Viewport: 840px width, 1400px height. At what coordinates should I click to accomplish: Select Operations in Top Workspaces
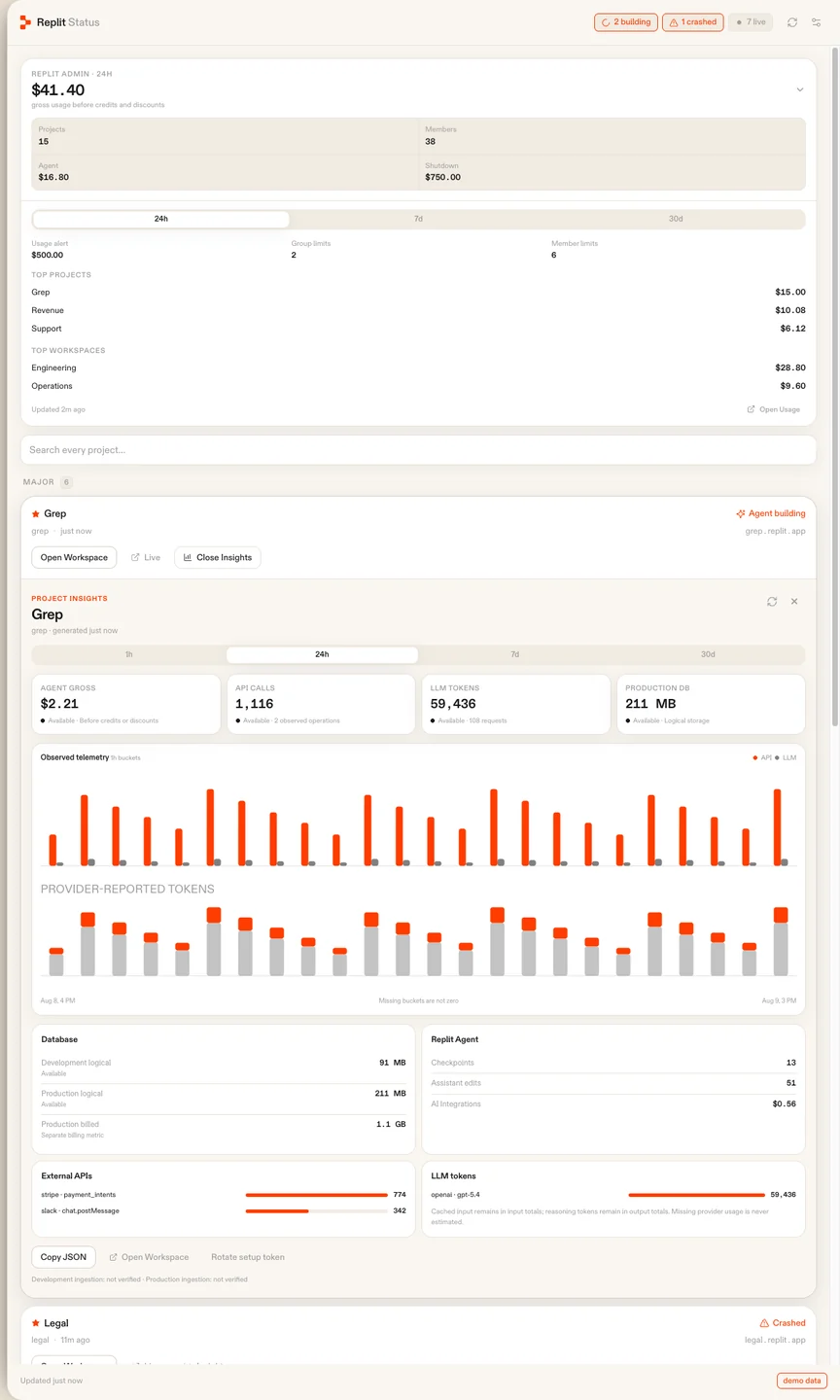pyautogui.click(x=418, y=386)
